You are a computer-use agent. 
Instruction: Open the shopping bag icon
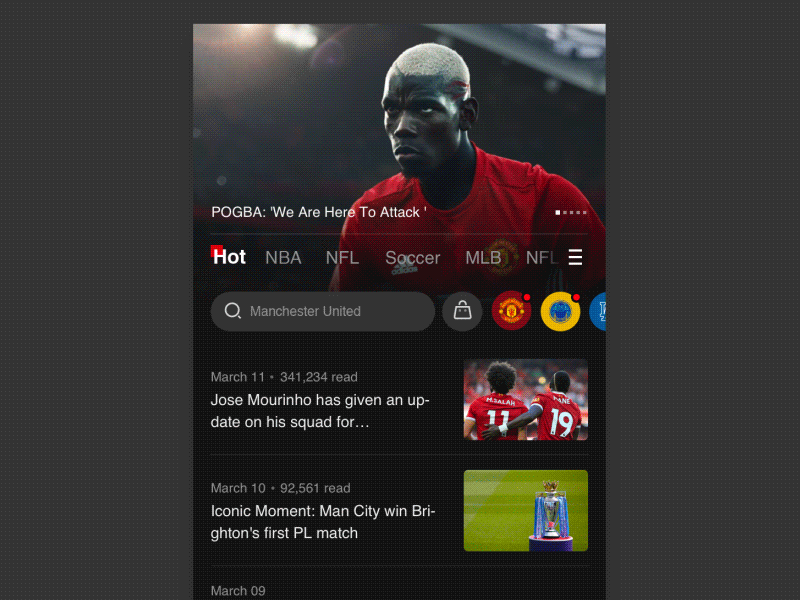pyautogui.click(x=462, y=311)
